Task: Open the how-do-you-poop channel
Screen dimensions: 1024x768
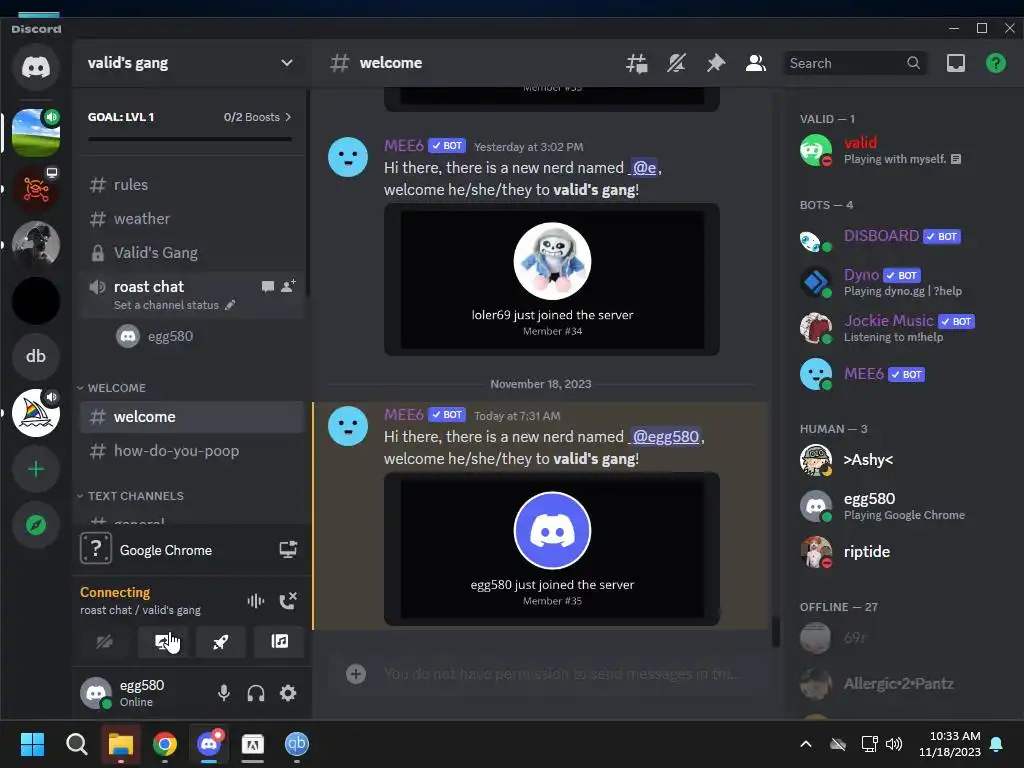Action: [x=193, y=451]
